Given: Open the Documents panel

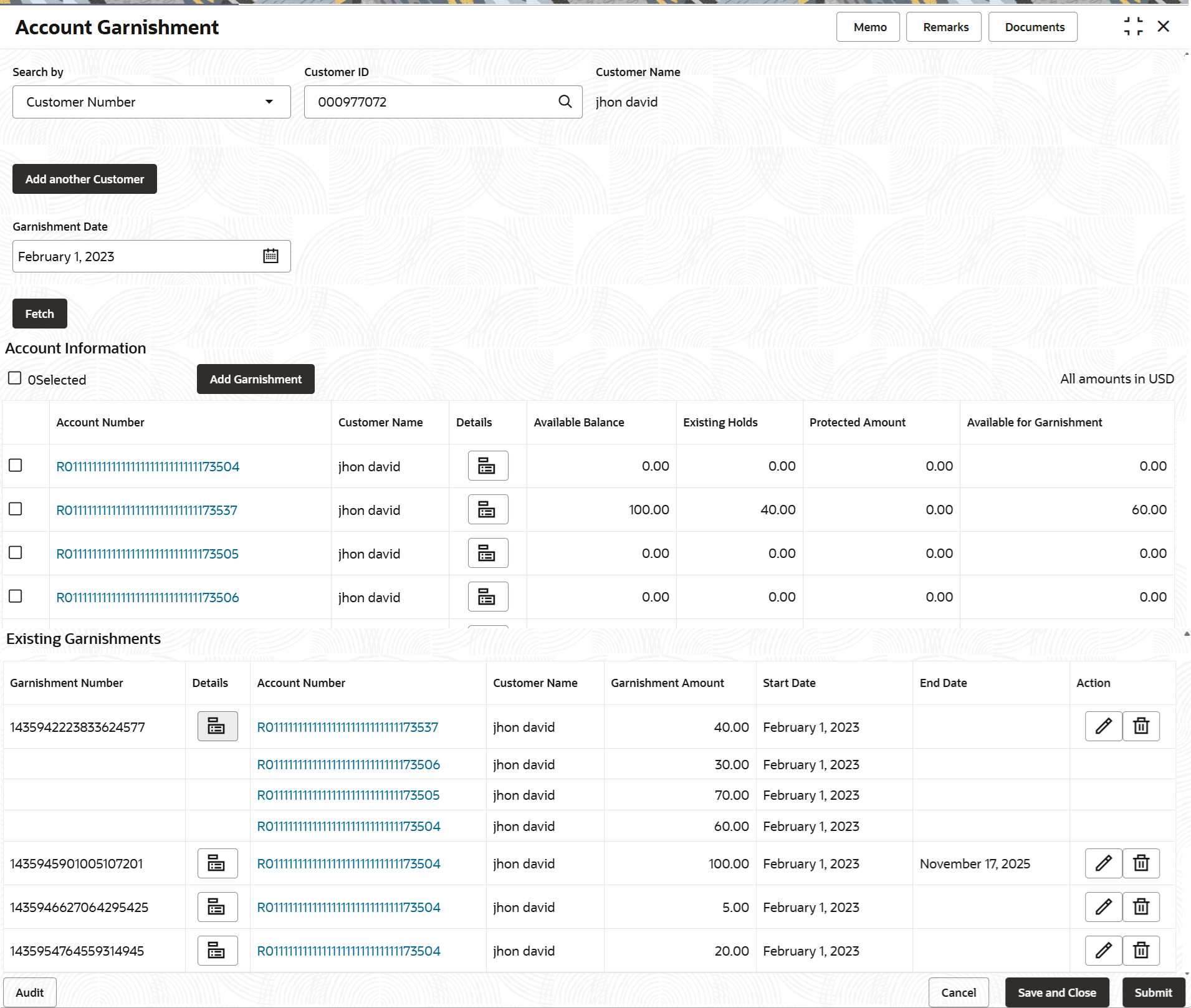Looking at the screenshot, I should coord(1033,27).
